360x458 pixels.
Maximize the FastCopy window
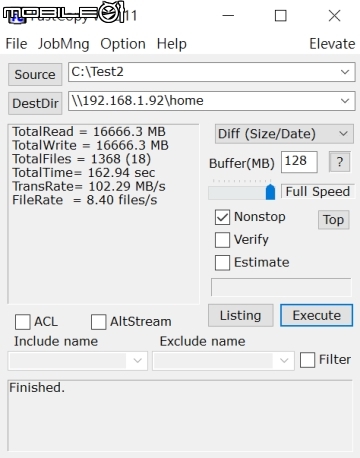point(280,16)
